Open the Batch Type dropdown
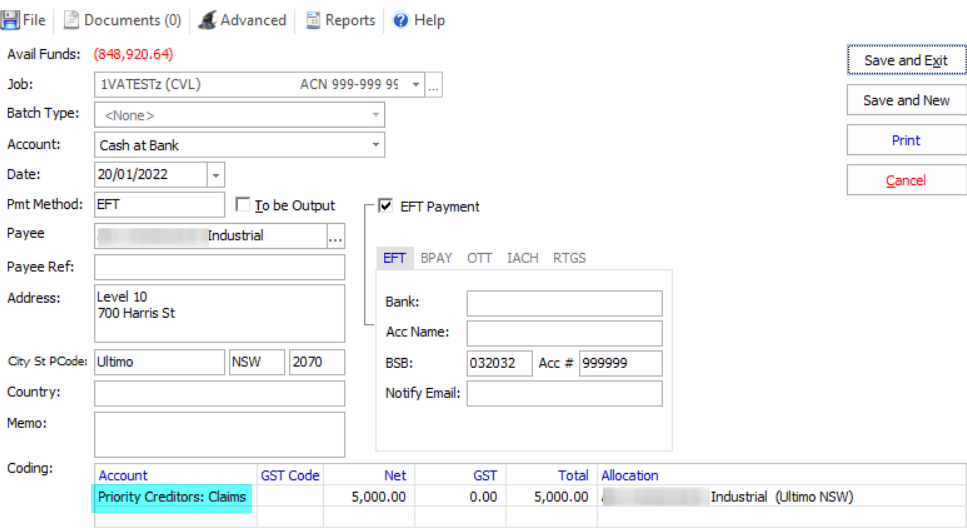Screen dimensions: 967x528 376,115
